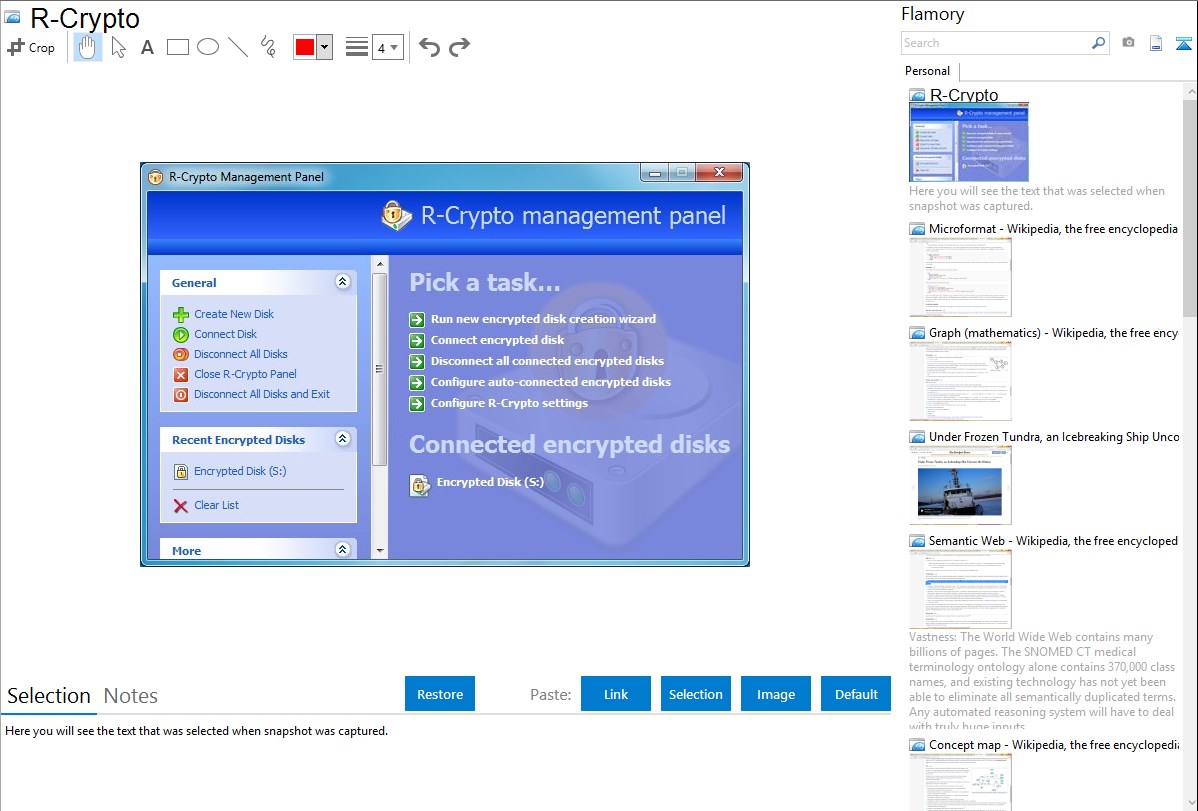This screenshot has height=811, width=1198.
Task: Click the Restore button
Action: [x=440, y=694]
